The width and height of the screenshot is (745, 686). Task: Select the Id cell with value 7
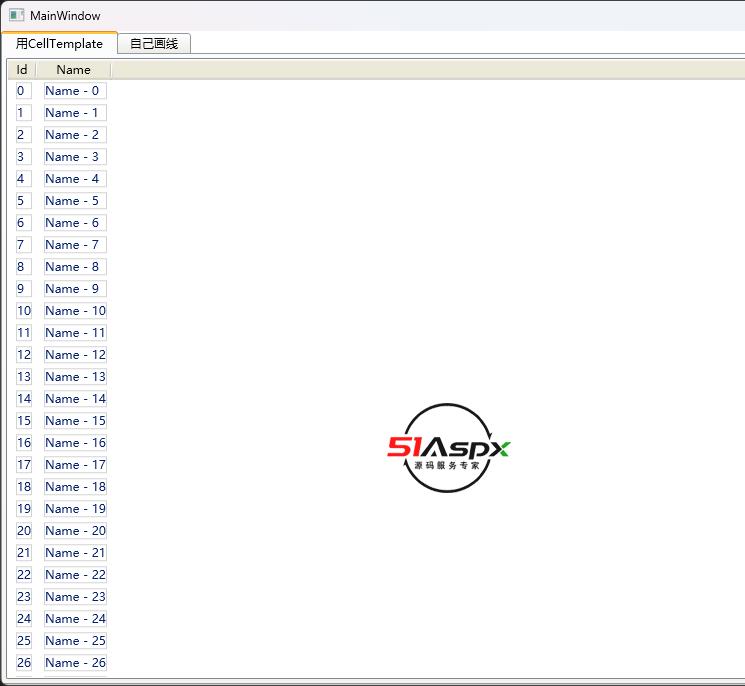pos(22,245)
